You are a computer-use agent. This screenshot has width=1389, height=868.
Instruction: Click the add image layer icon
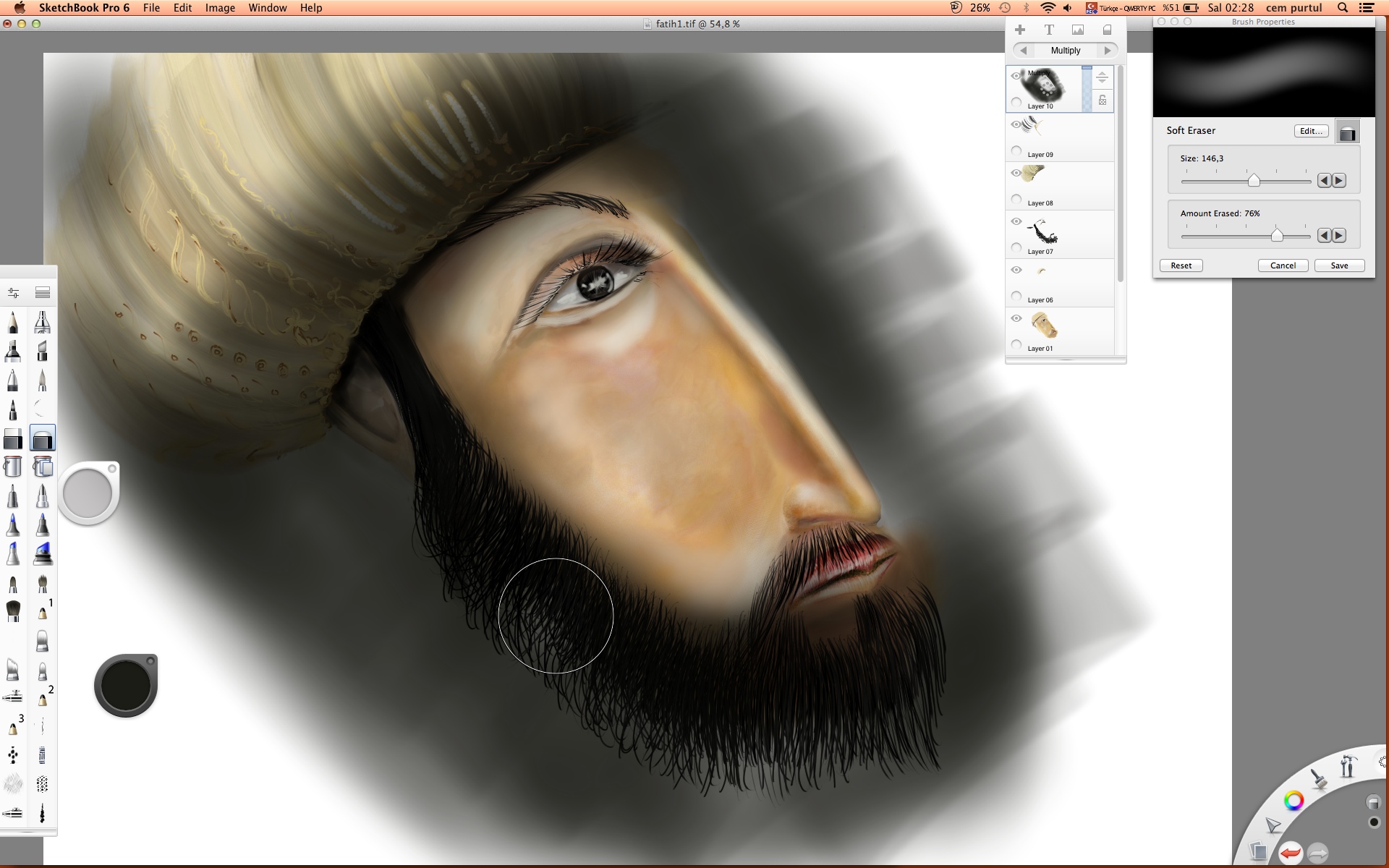(1078, 30)
